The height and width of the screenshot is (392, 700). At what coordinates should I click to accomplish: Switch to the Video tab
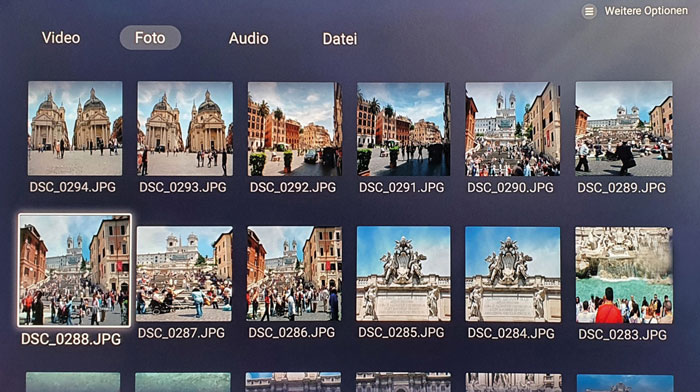pos(61,38)
